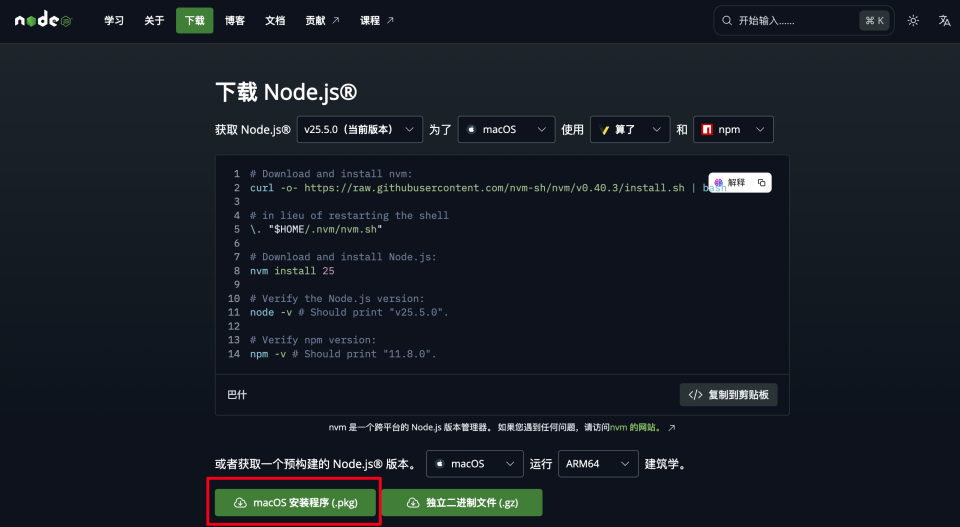Open the v25.5.0 (当前版本) version dropdown
The width and height of the screenshot is (960, 527).
coord(359,129)
